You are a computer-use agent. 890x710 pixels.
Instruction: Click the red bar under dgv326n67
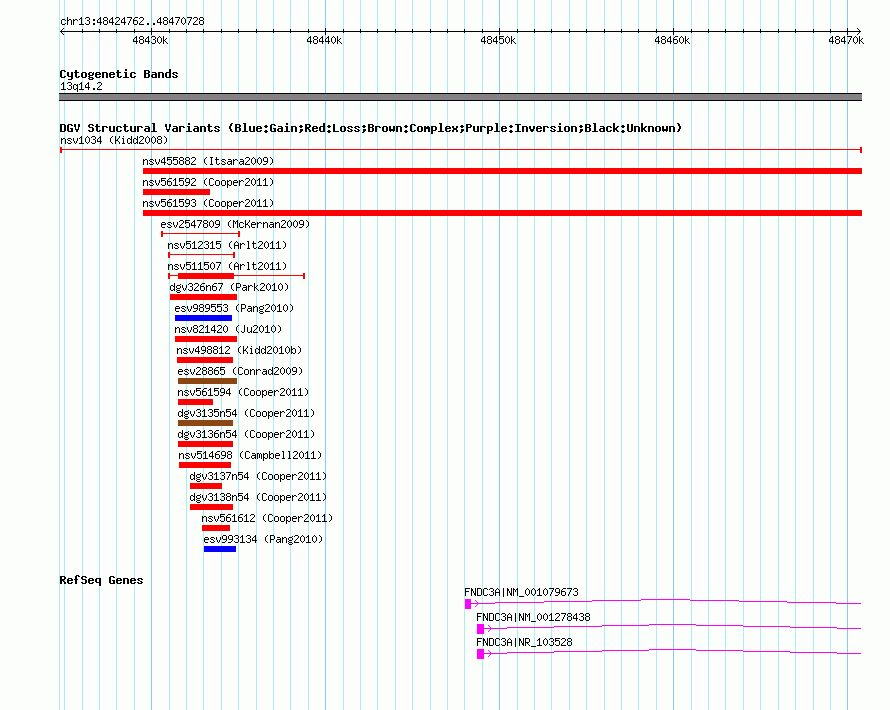pos(203,297)
